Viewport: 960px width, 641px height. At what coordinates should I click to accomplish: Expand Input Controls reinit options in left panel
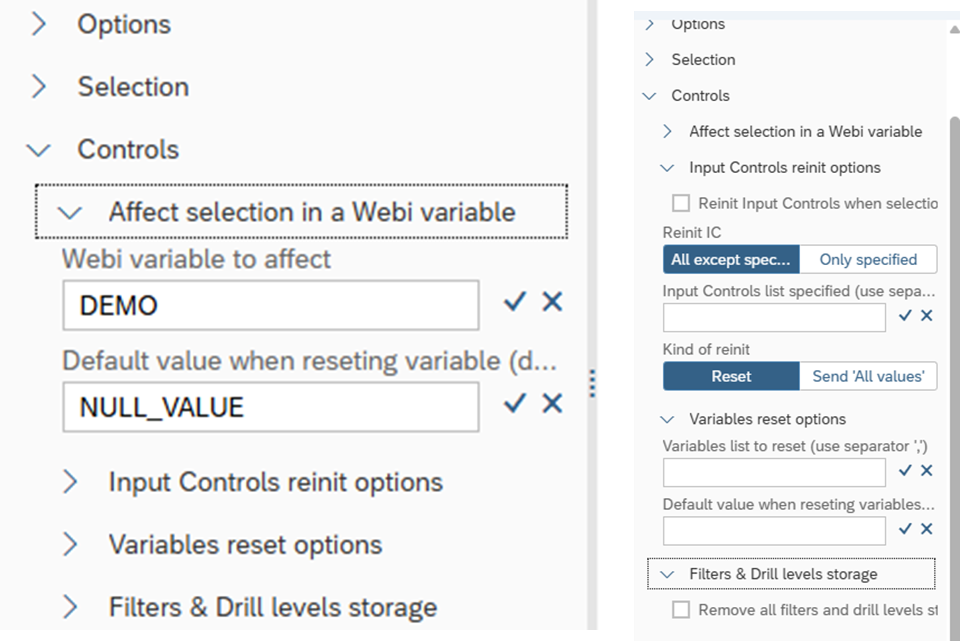click(70, 482)
